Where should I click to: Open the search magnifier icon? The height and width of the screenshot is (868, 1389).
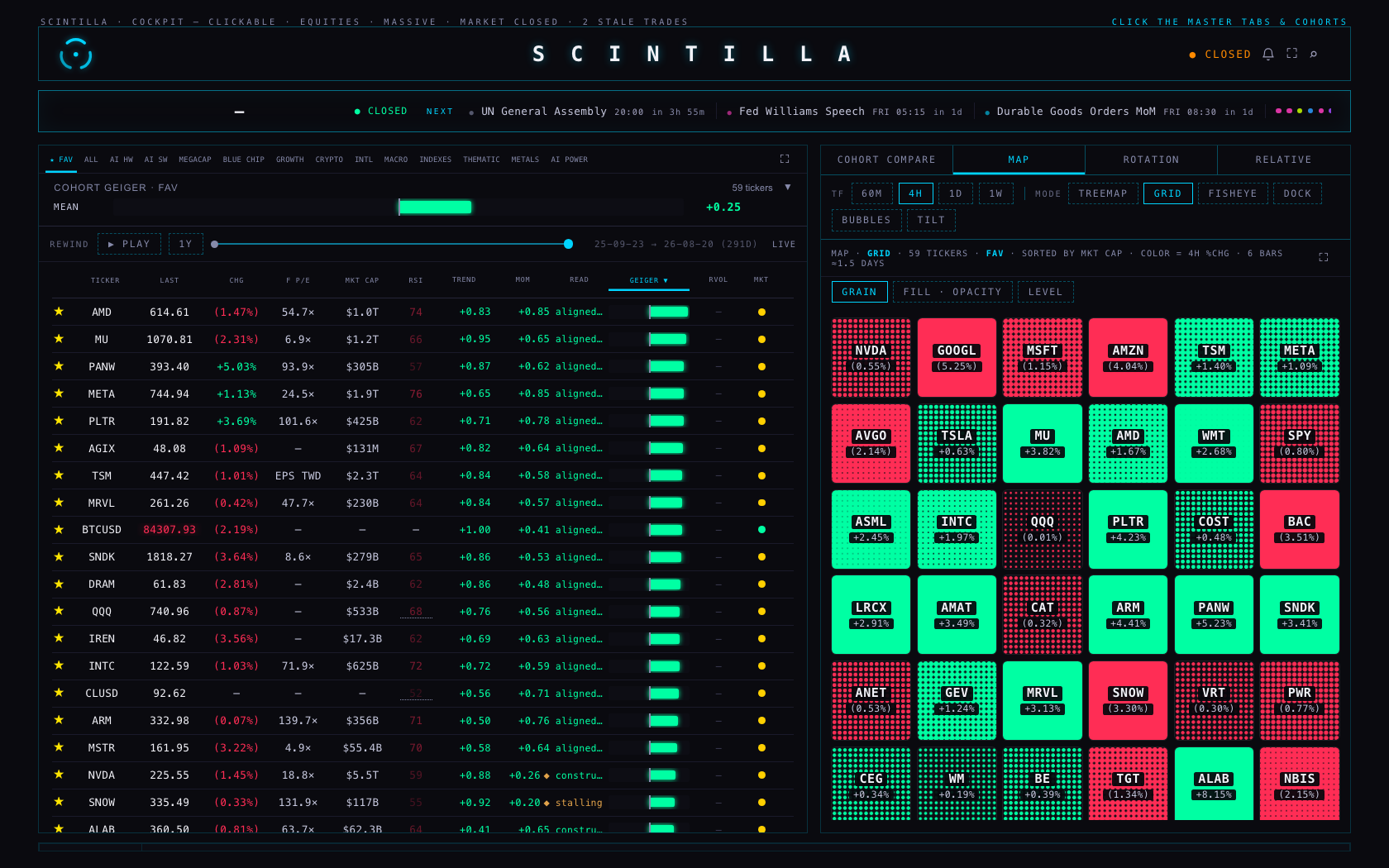pyautogui.click(x=1313, y=55)
